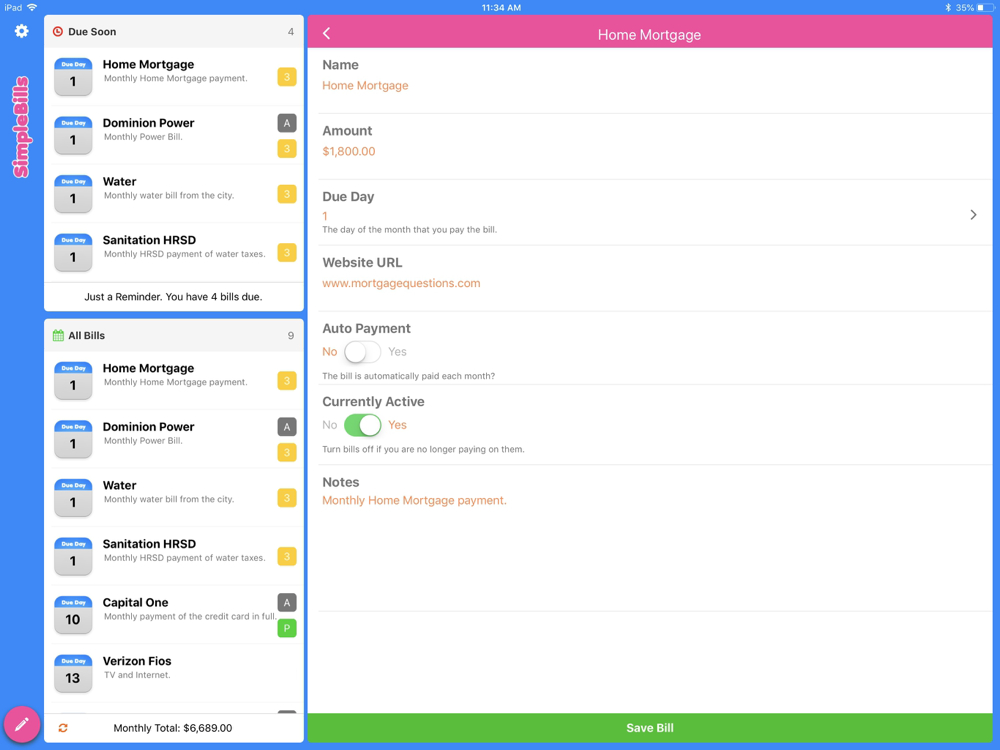Click Monthly Total: $6,689.00 text
The image size is (1000, 750).
coord(173,728)
